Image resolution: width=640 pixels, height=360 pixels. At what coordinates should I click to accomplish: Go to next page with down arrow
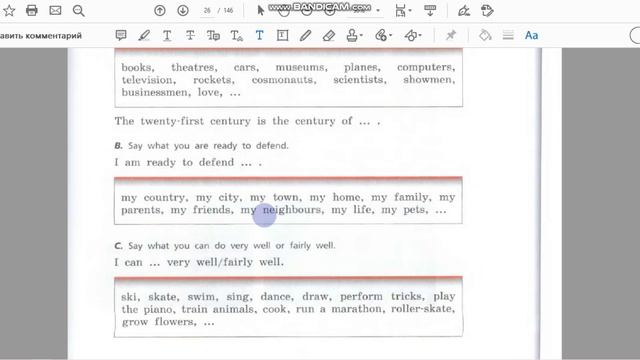tap(183, 11)
